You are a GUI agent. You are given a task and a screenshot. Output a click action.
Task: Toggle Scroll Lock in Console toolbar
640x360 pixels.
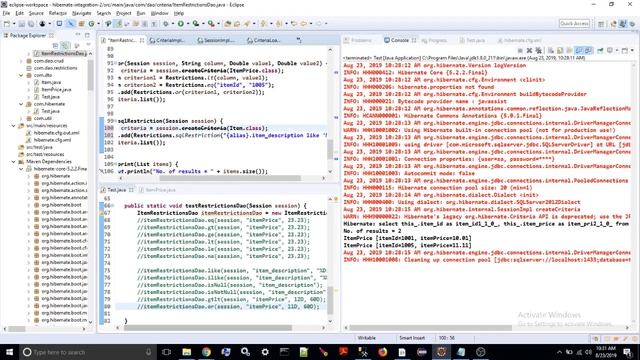click(x=560, y=51)
